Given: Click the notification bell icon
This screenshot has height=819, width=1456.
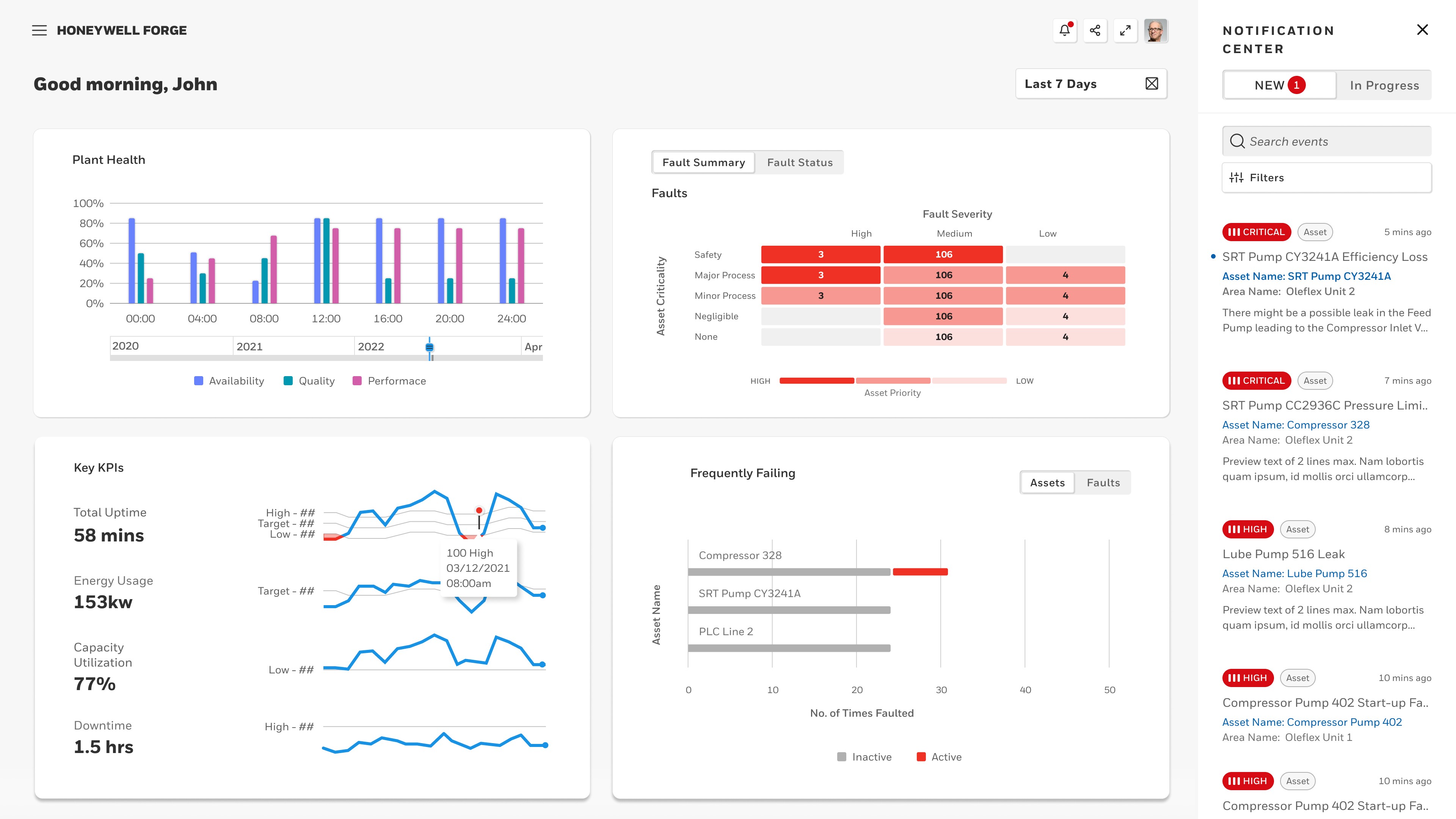Looking at the screenshot, I should pyautogui.click(x=1065, y=30).
